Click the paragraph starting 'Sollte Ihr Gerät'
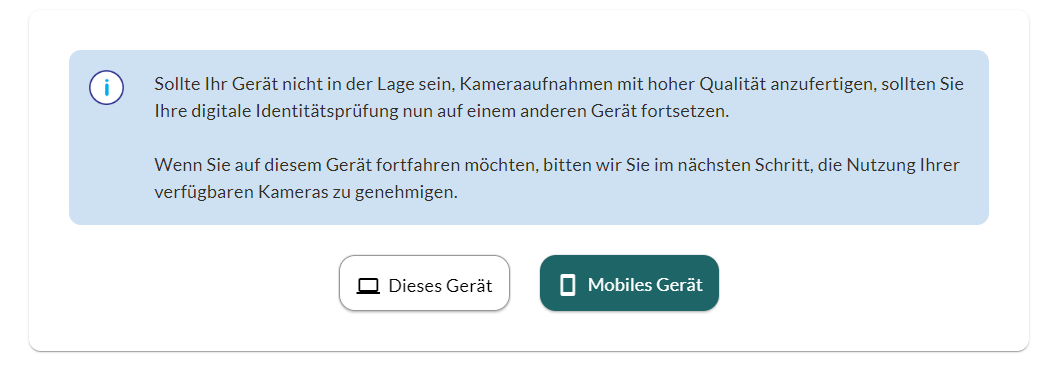The width and height of the screenshot is (1049, 370). click(x=559, y=98)
